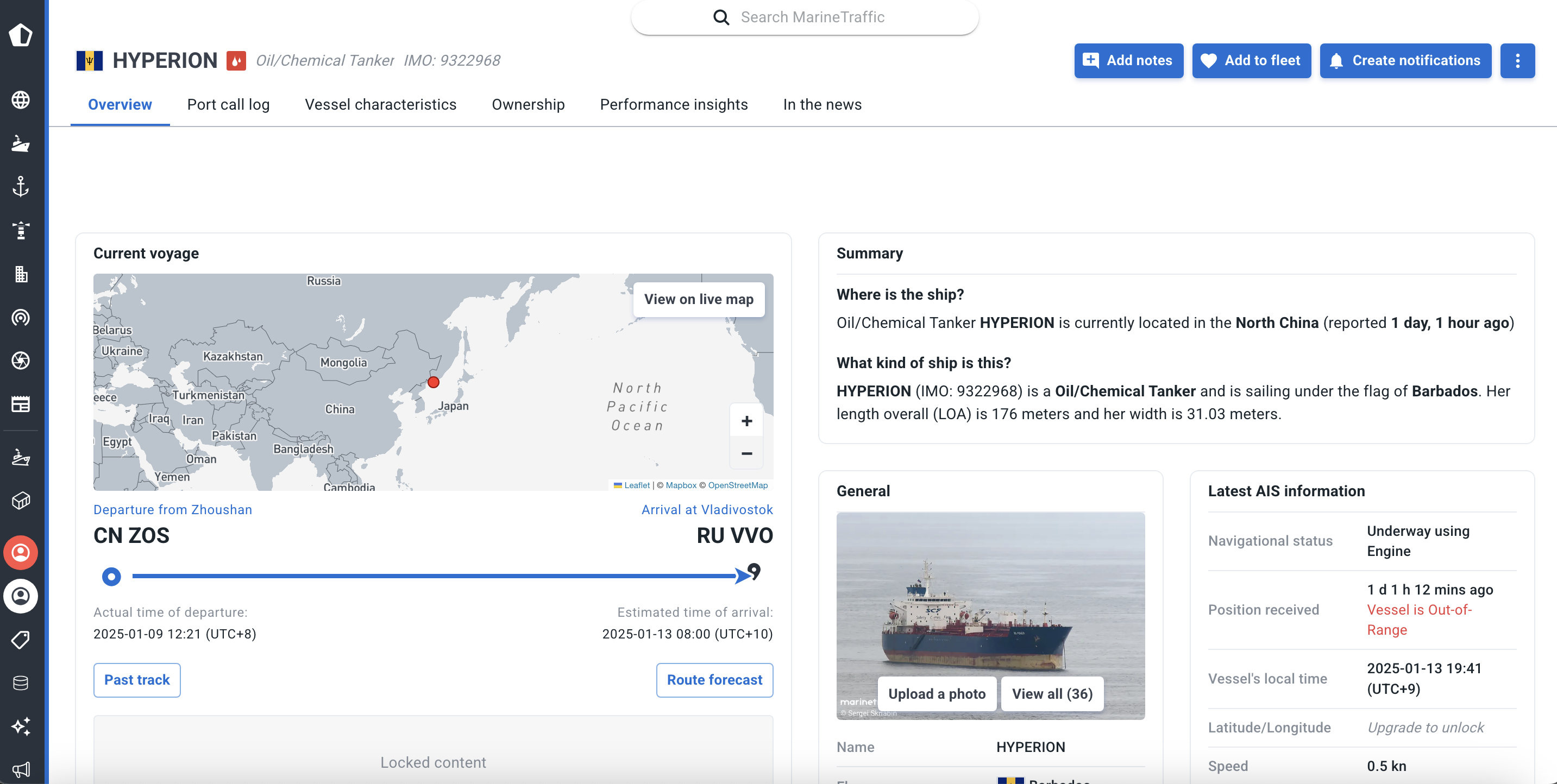
Task: Click the MarineTraffic home logo icon
Action: [x=21, y=35]
